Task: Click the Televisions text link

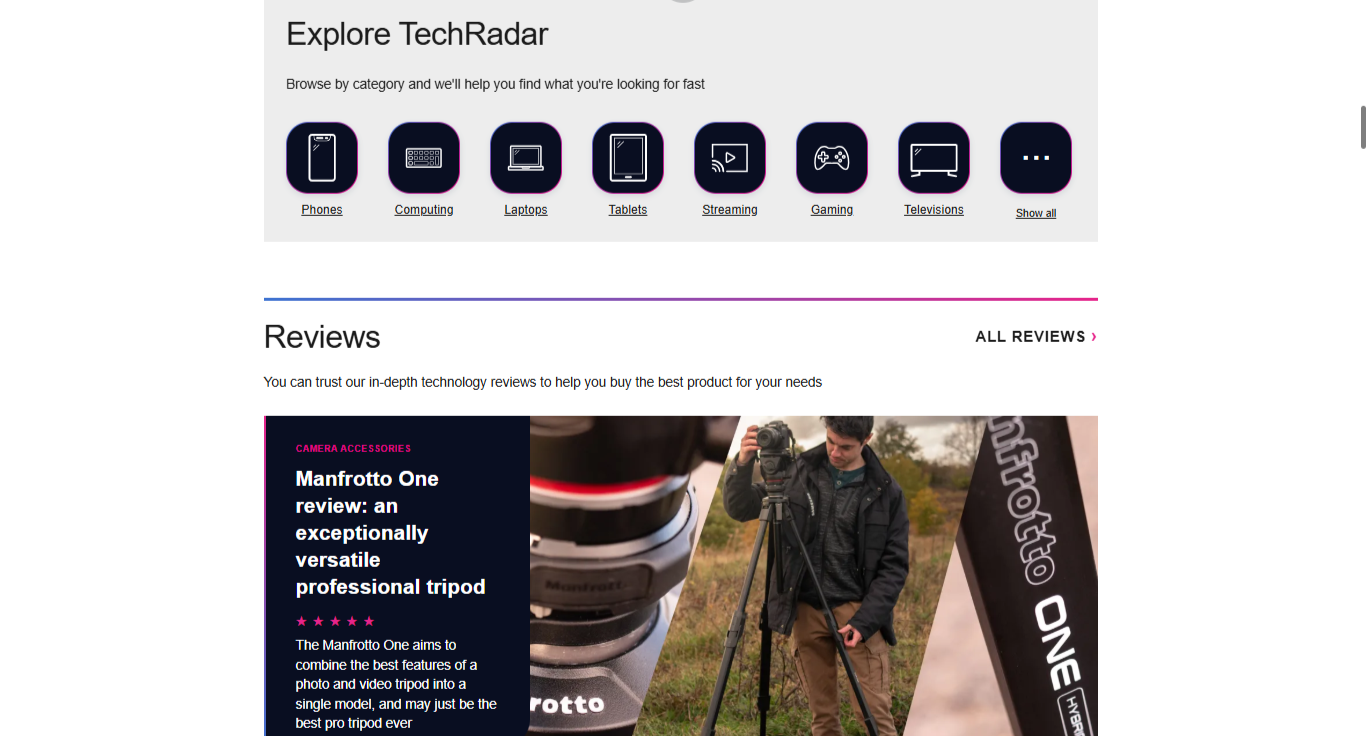Action: [933, 209]
